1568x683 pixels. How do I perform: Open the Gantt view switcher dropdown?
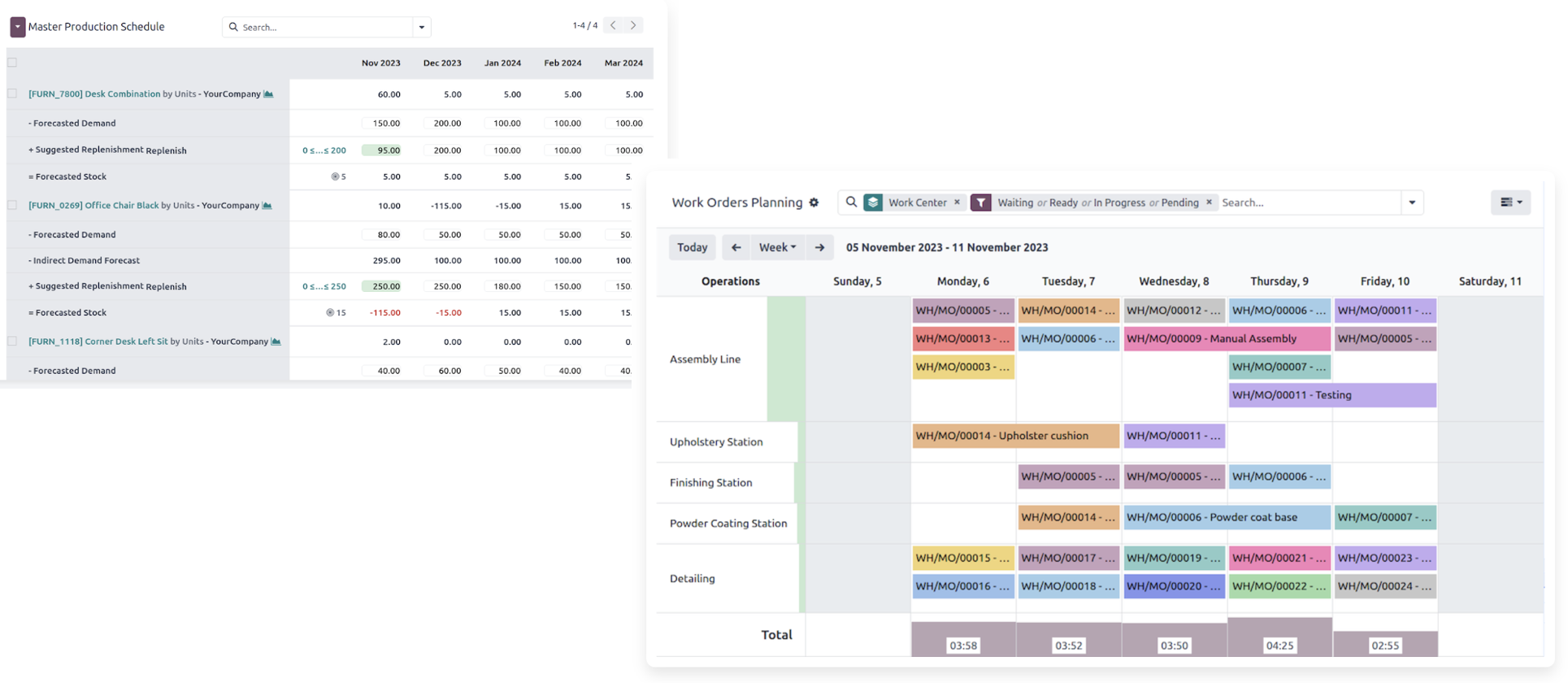click(x=1510, y=202)
